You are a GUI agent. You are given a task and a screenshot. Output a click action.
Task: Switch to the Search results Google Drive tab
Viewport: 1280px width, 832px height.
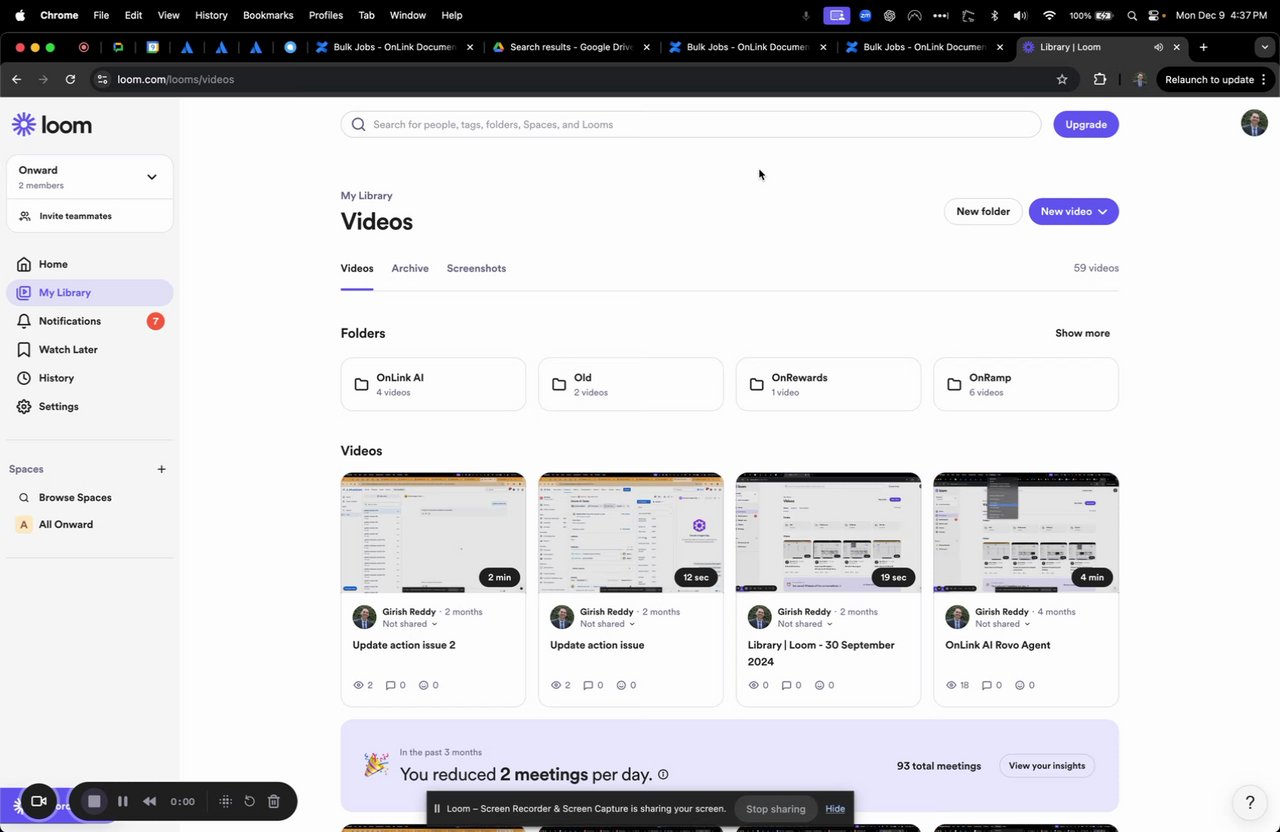pyautogui.click(x=572, y=47)
